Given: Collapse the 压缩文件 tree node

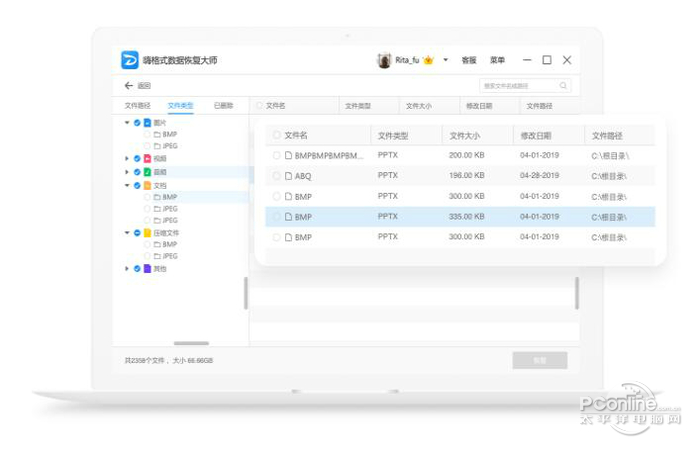Looking at the screenshot, I should click(127, 233).
